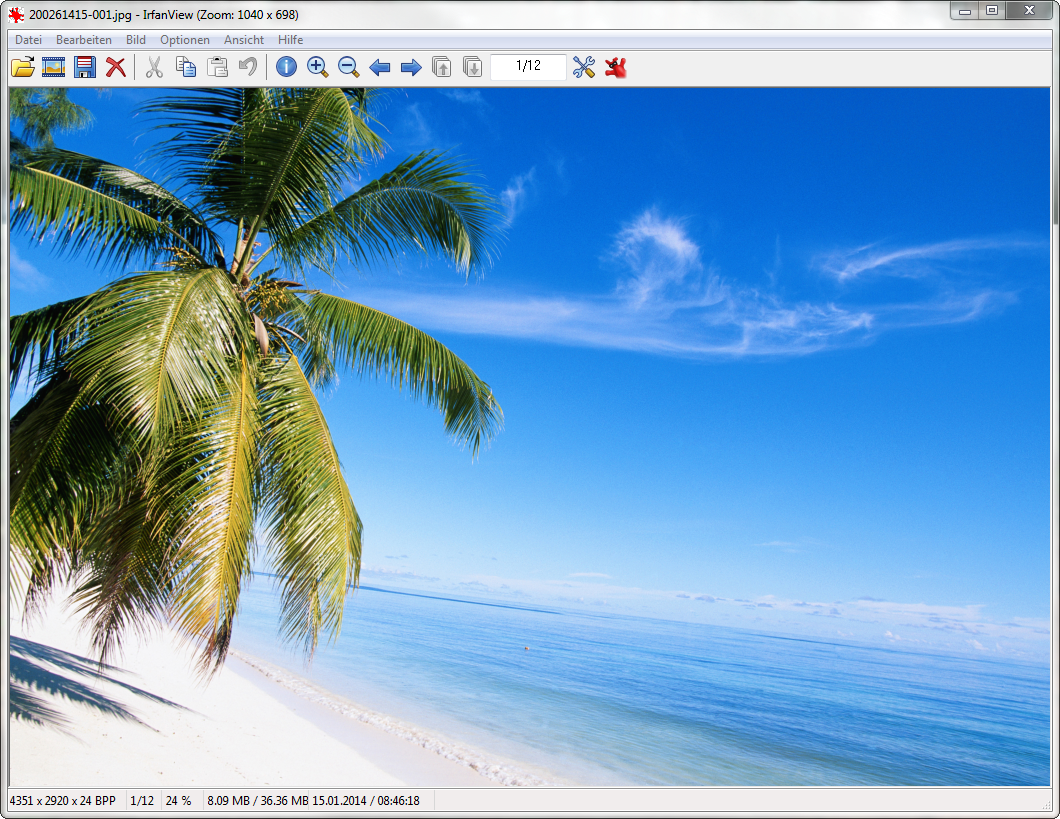This screenshot has height=819, width=1060.
Task: Click the Cut scissors icon
Action: 154,67
